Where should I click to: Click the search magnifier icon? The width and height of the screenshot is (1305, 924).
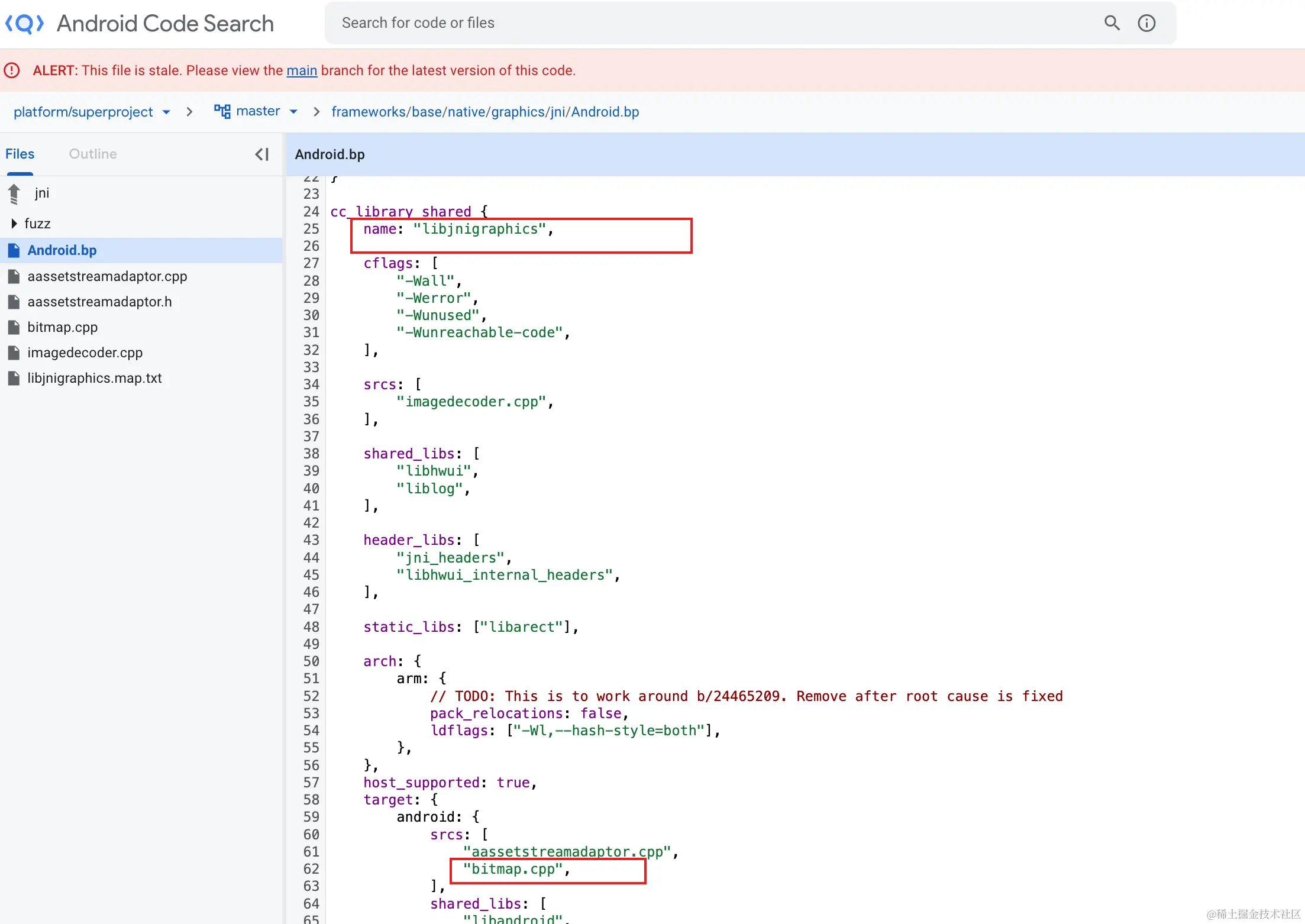point(1112,23)
